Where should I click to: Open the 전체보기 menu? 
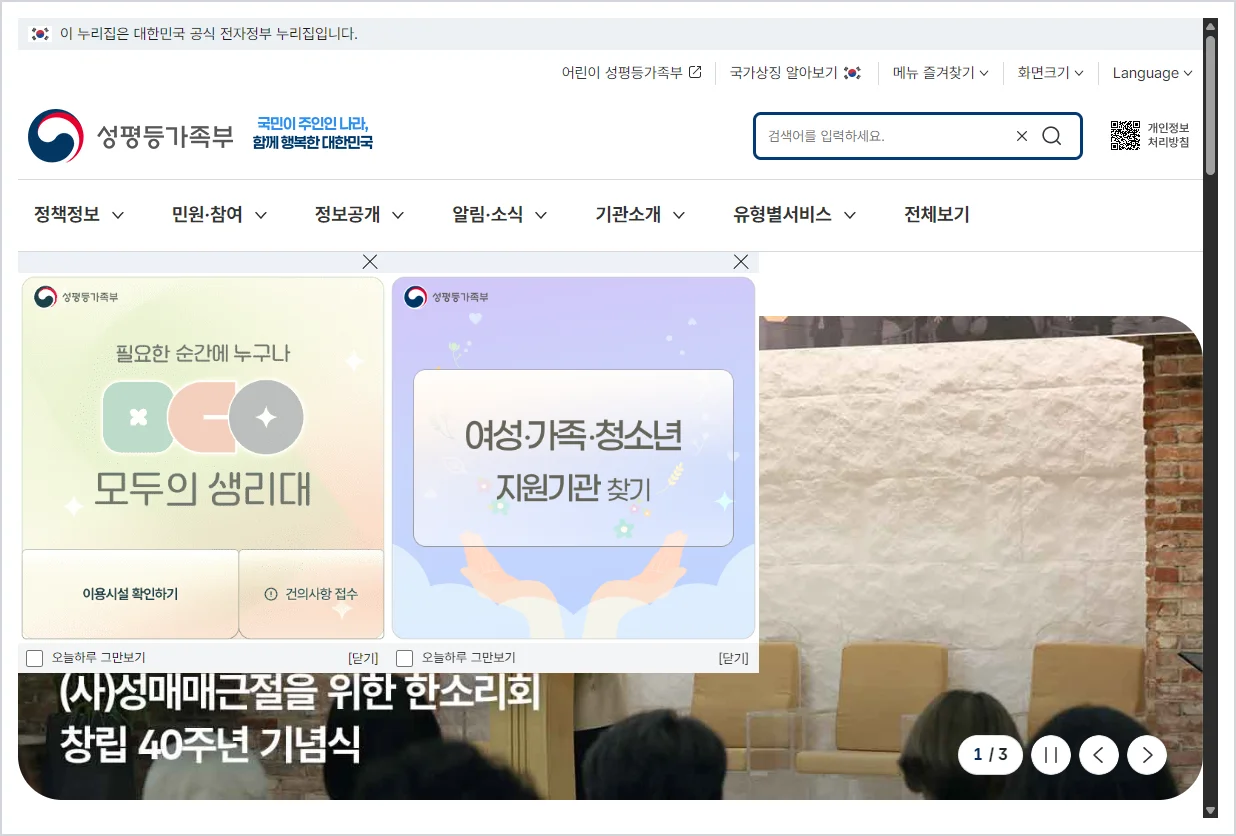[937, 214]
